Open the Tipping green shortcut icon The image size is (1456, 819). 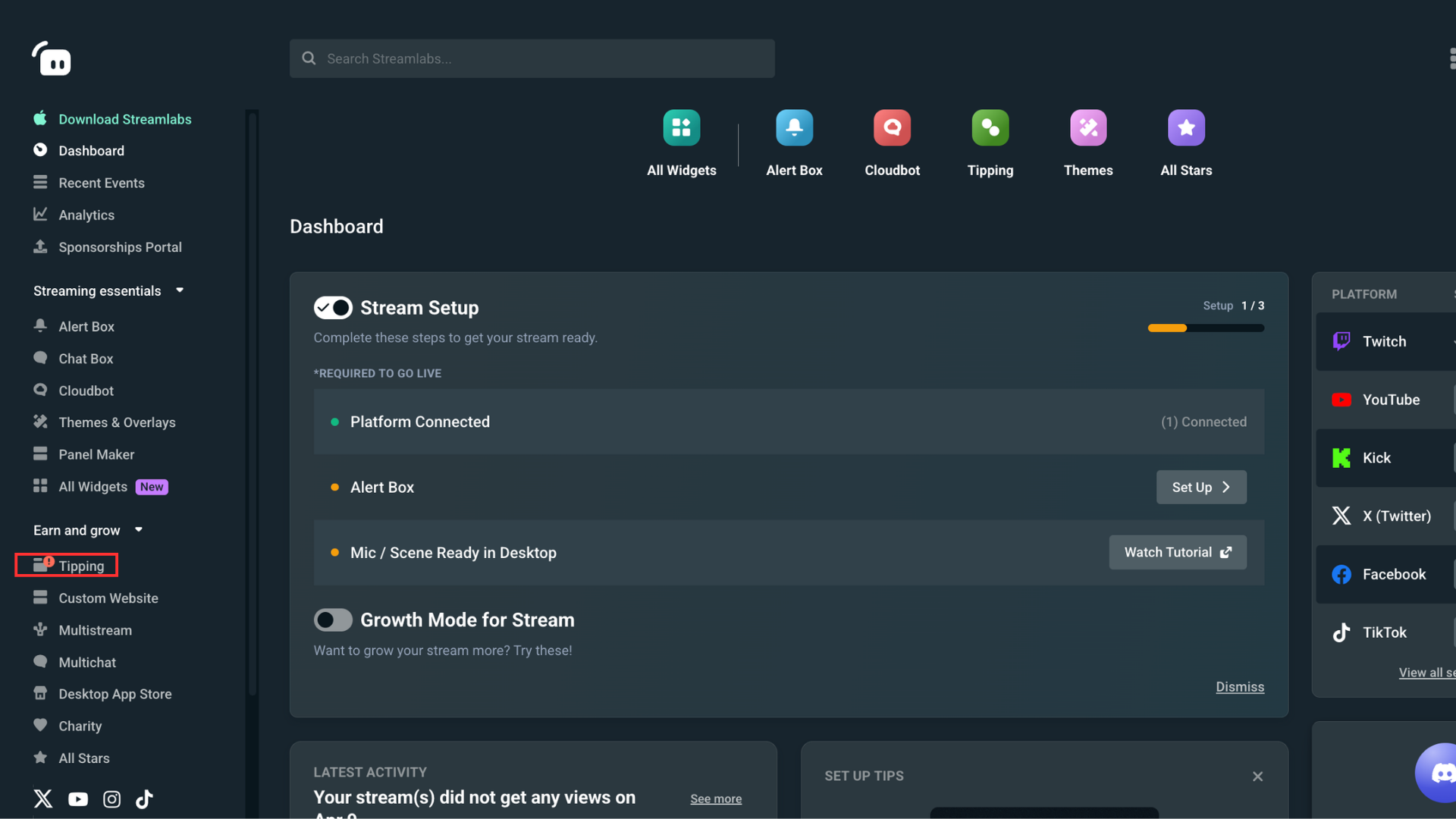(x=990, y=127)
